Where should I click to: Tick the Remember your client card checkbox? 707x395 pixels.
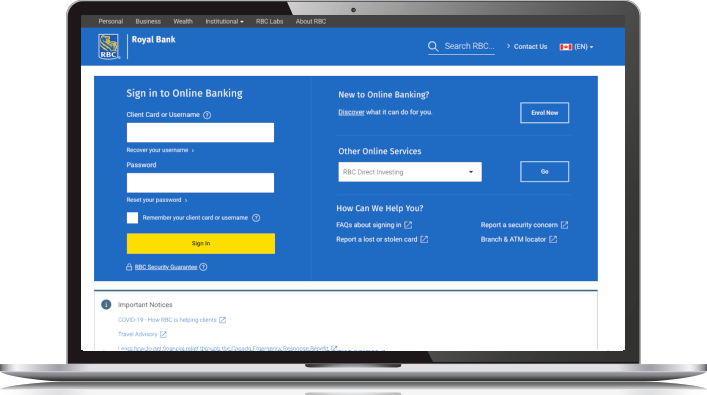[132, 218]
